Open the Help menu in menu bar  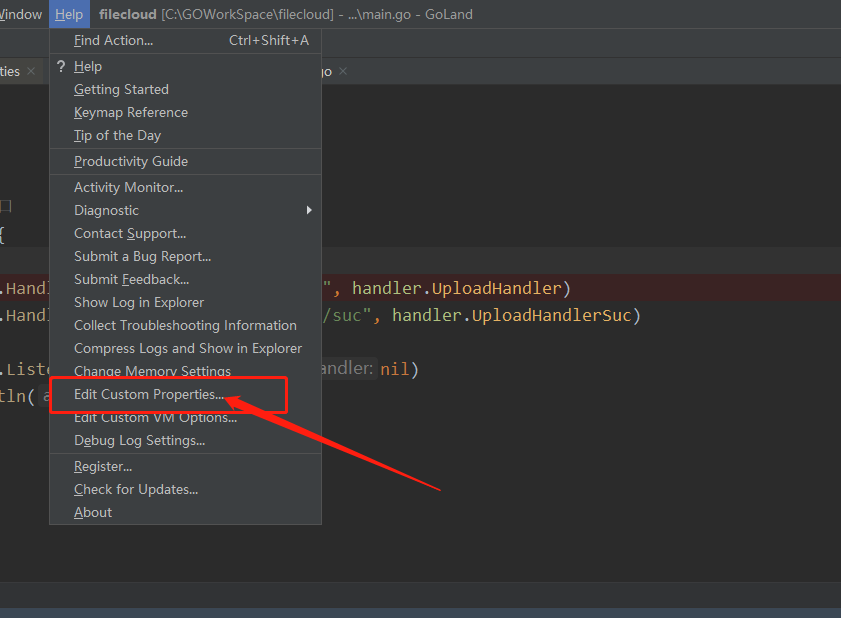pos(69,14)
